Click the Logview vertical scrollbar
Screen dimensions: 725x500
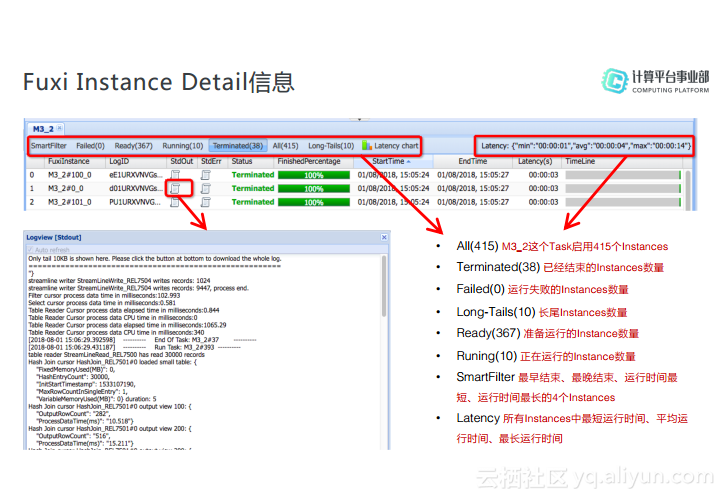pyautogui.click(x=384, y=287)
